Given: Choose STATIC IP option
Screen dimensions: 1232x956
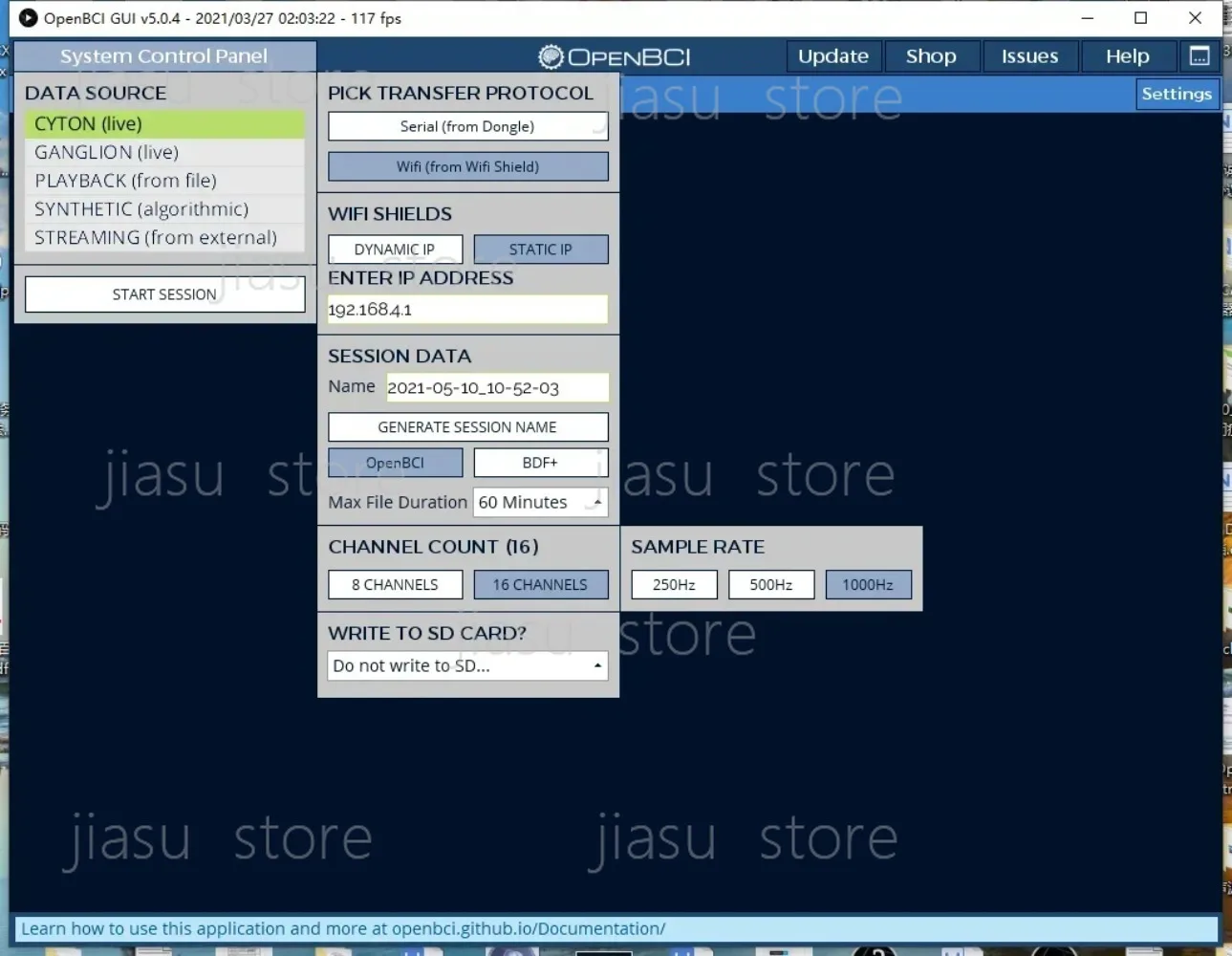Looking at the screenshot, I should click(x=541, y=250).
